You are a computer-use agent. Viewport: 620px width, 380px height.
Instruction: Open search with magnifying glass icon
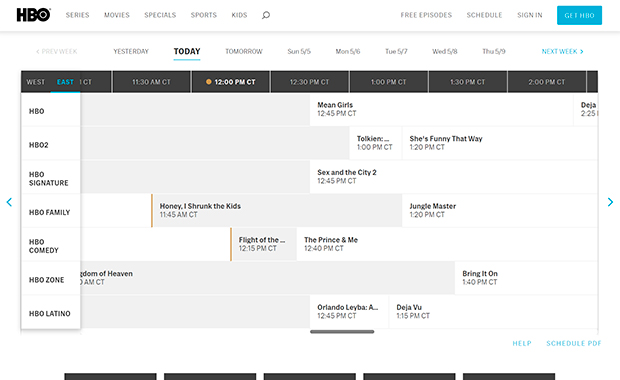coord(266,15)
